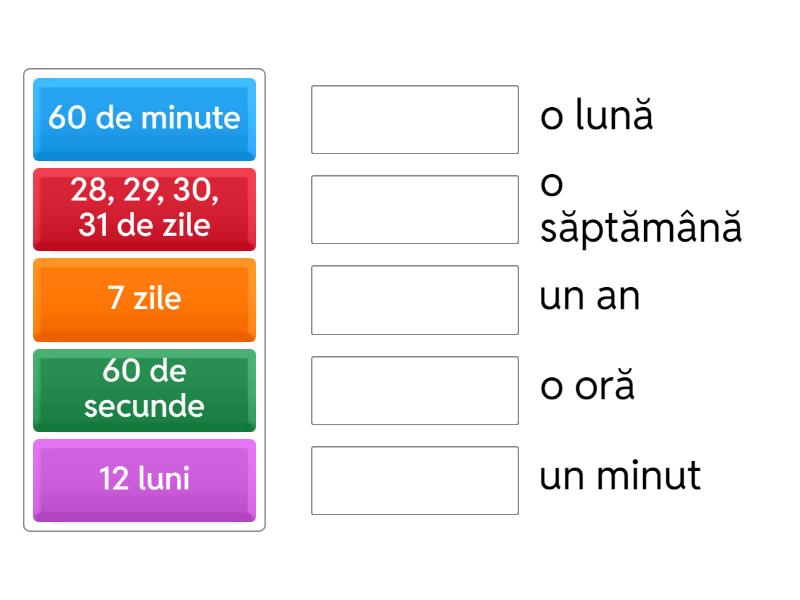Choose the "60 de secunde" tile
This screenshot has height=600, width=800.
click(x=144, y=389)
